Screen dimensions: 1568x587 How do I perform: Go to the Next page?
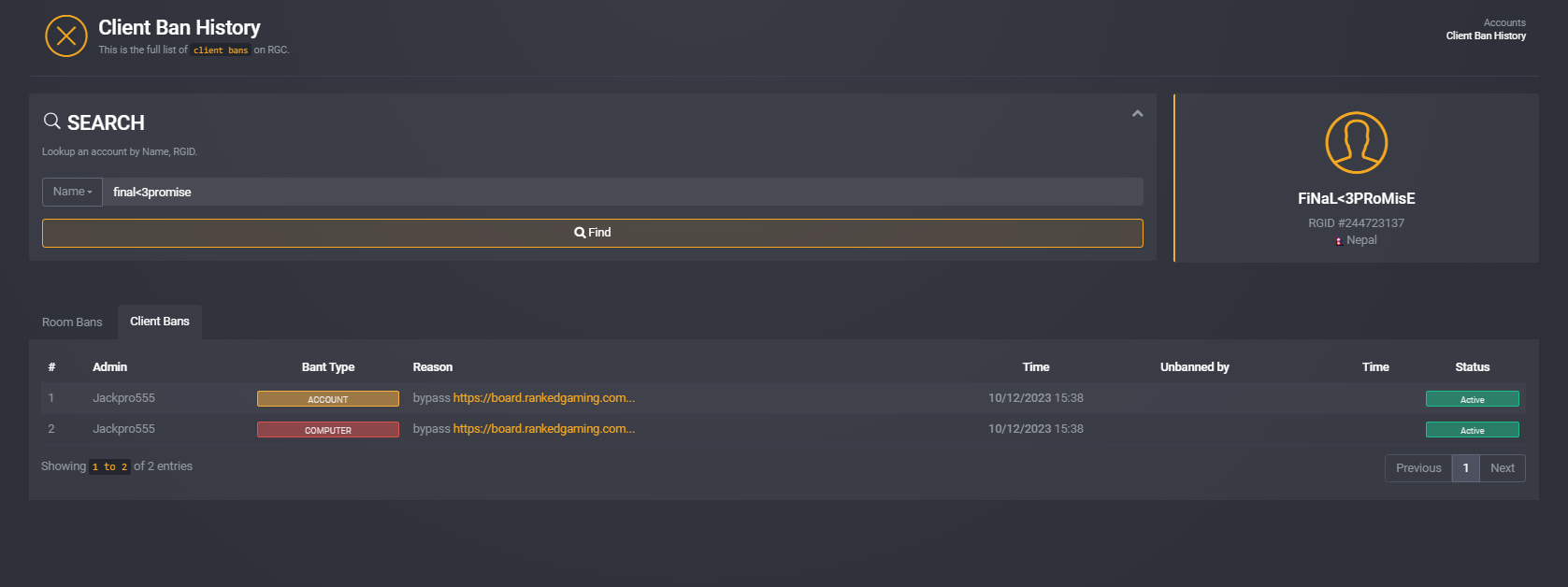click(x=1503, y=468)
